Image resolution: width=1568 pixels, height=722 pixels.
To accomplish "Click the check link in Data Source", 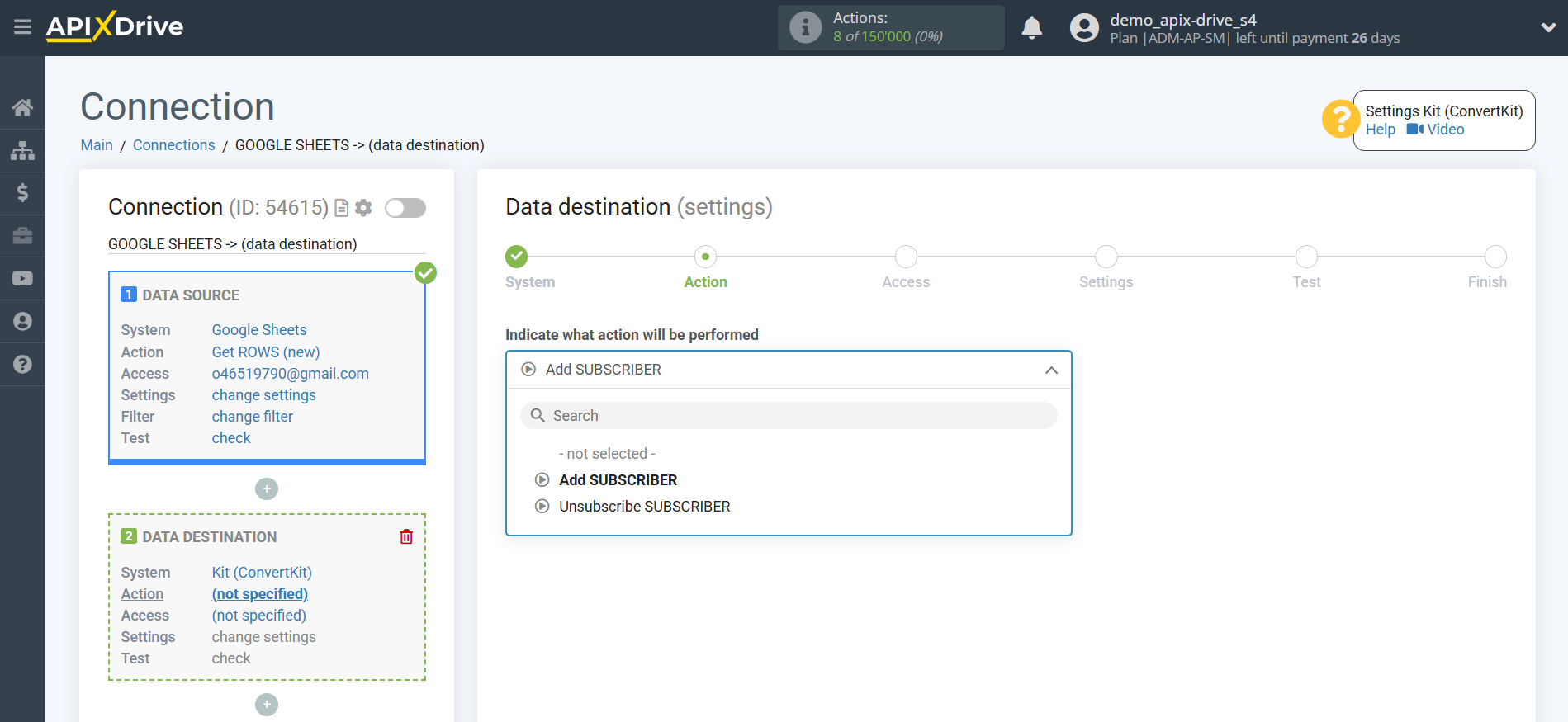I will pos(231,438).
